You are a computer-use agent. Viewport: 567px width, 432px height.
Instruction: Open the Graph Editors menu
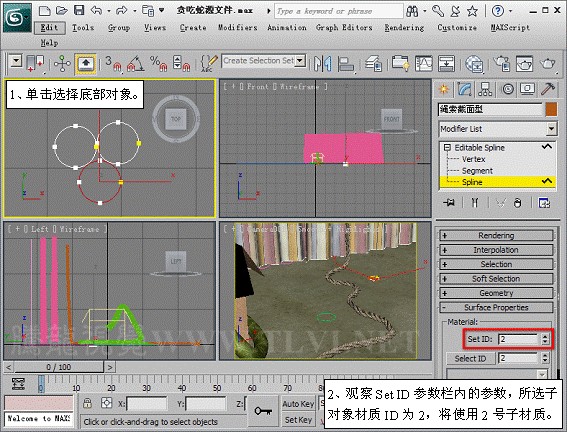pyautogui.click(x=344, y=27)
